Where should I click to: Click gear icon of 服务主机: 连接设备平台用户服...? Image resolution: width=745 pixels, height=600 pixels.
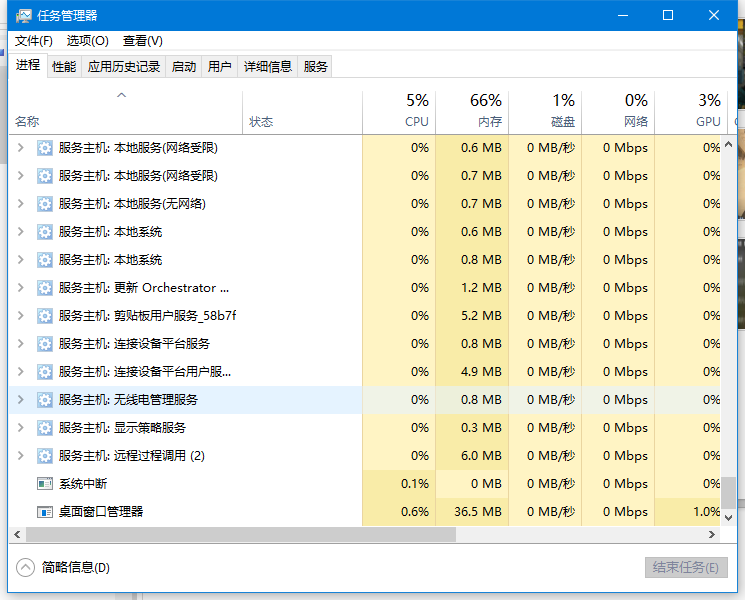click(x=45, y=372)
